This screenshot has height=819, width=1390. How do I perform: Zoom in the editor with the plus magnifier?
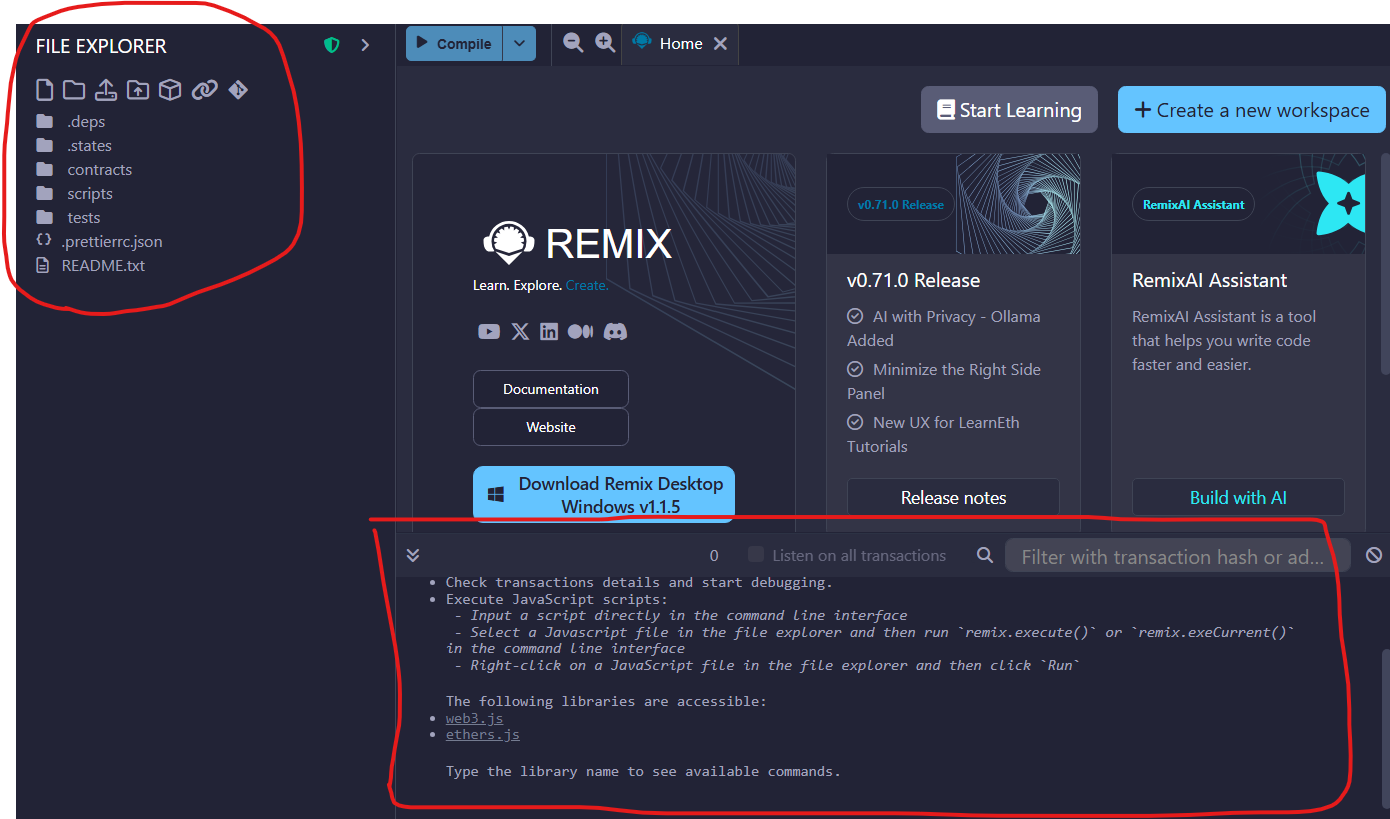click(605, 42)
